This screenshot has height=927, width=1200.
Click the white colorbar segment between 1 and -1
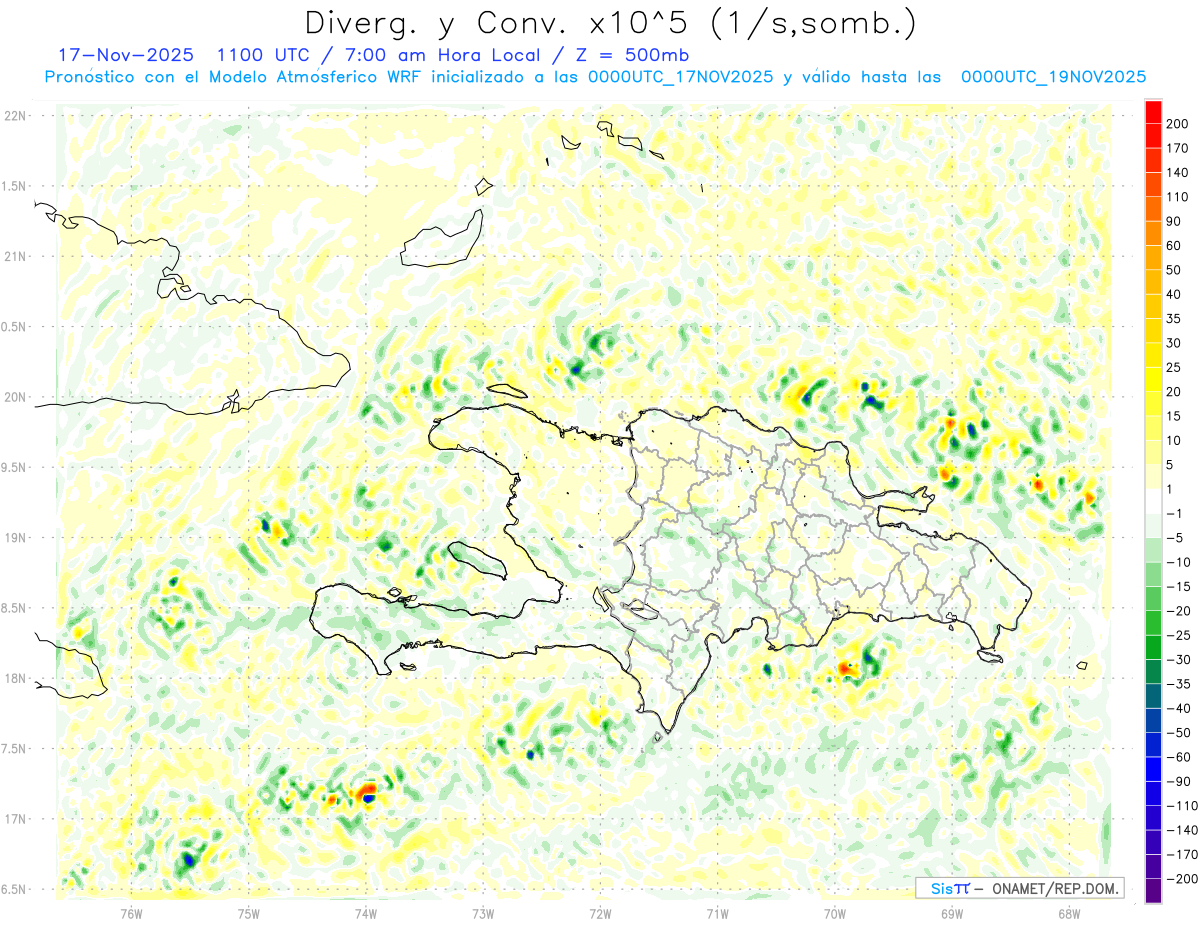[x=1153, y=501]
